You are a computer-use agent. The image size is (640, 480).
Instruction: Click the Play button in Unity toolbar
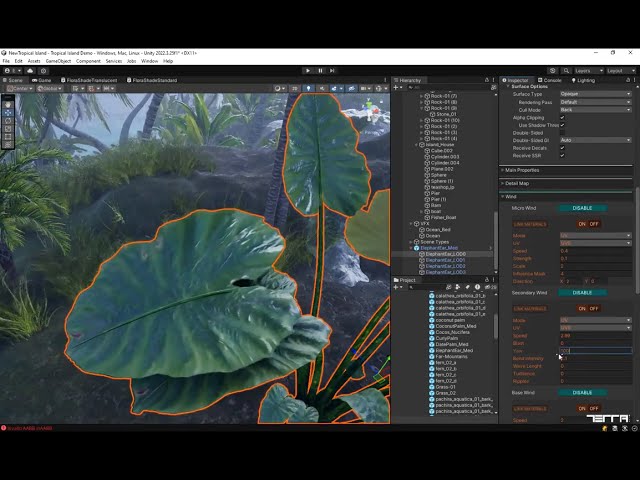pos(308,71)
